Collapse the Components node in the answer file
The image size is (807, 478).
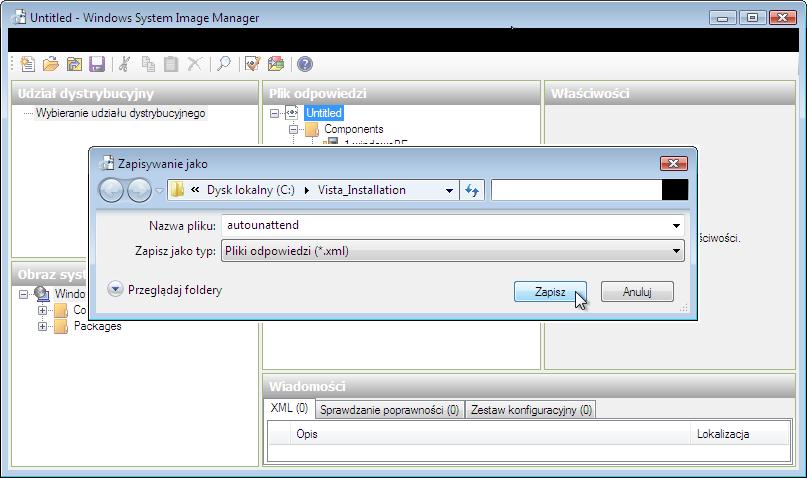(x=293, y=130)
